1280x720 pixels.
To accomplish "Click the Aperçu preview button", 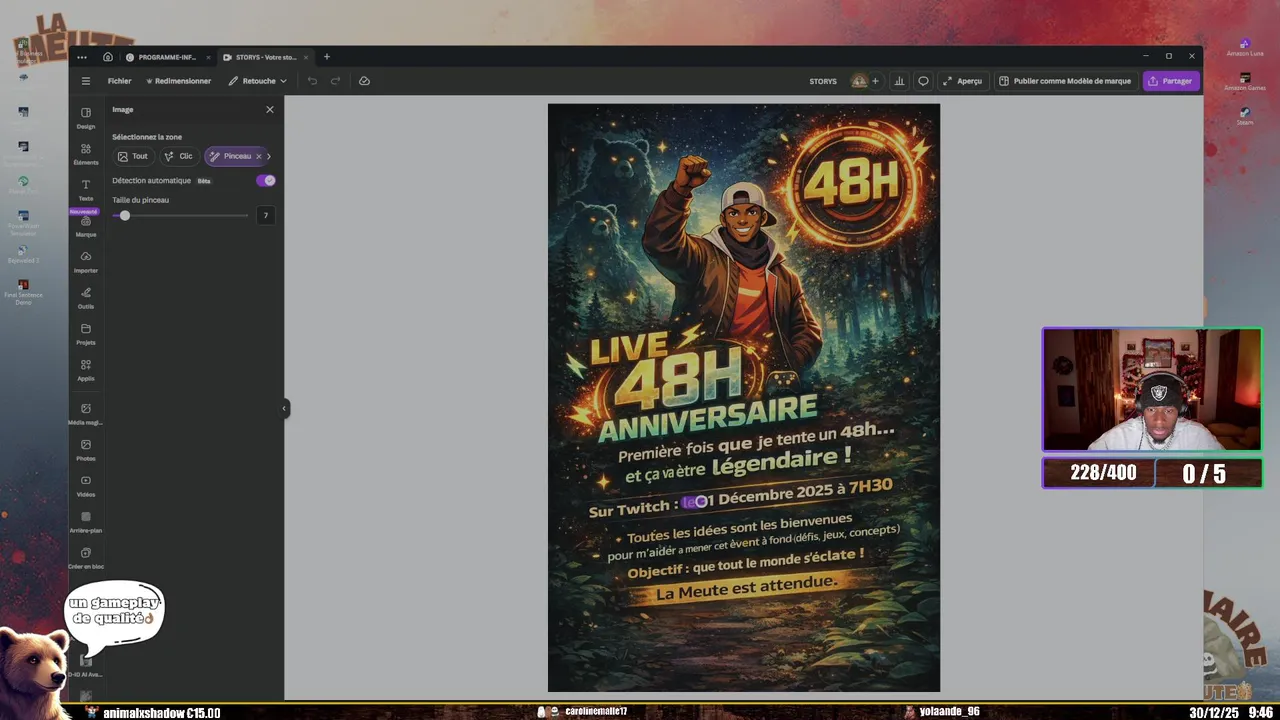I will (x=962, y=81).
